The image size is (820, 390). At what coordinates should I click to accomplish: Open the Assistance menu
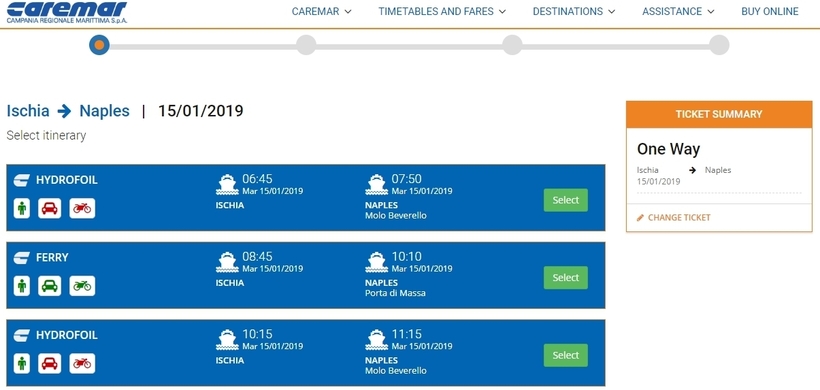point(678,12)
